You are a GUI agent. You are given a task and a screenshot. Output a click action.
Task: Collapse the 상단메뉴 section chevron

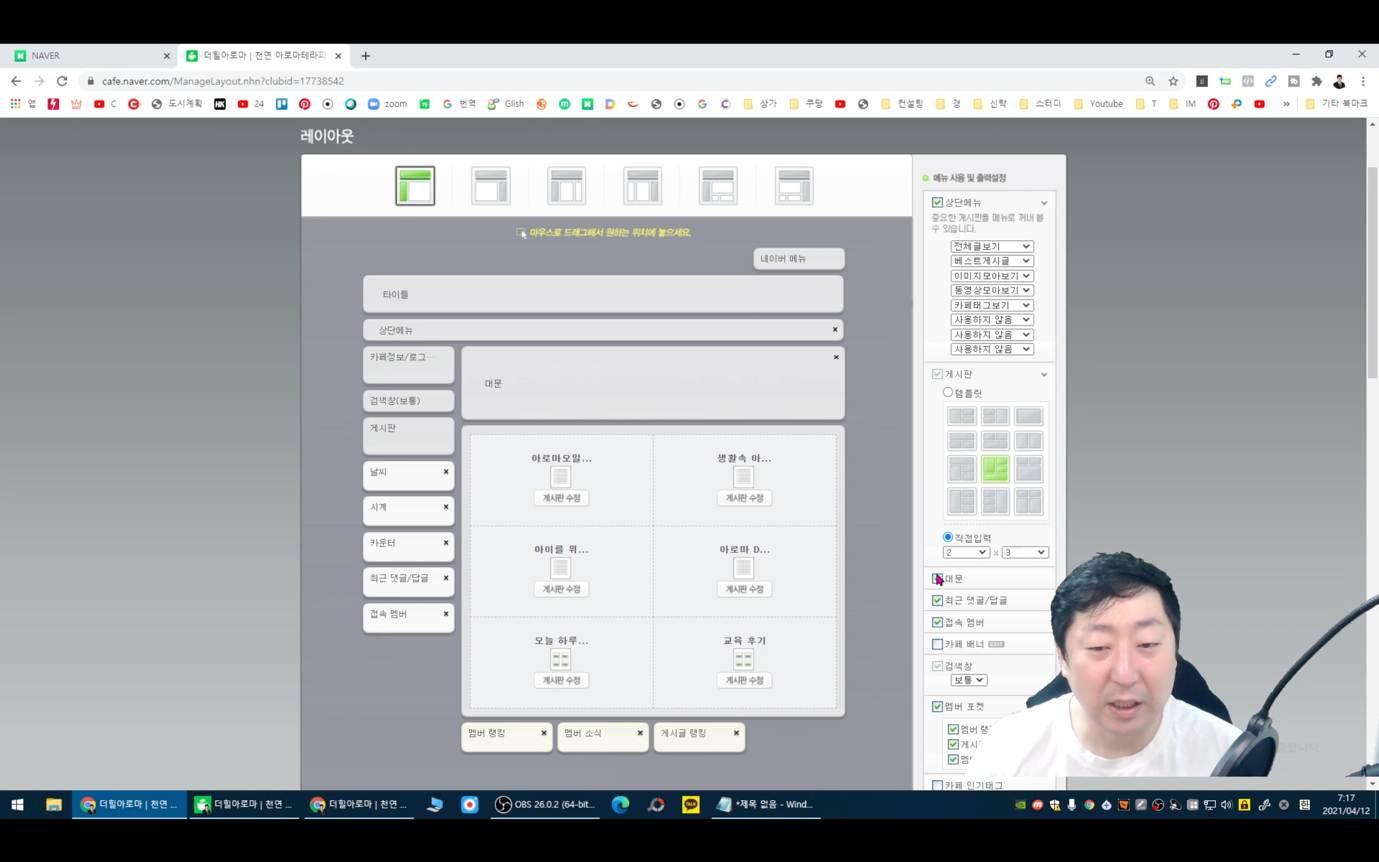pos(1044,203)
